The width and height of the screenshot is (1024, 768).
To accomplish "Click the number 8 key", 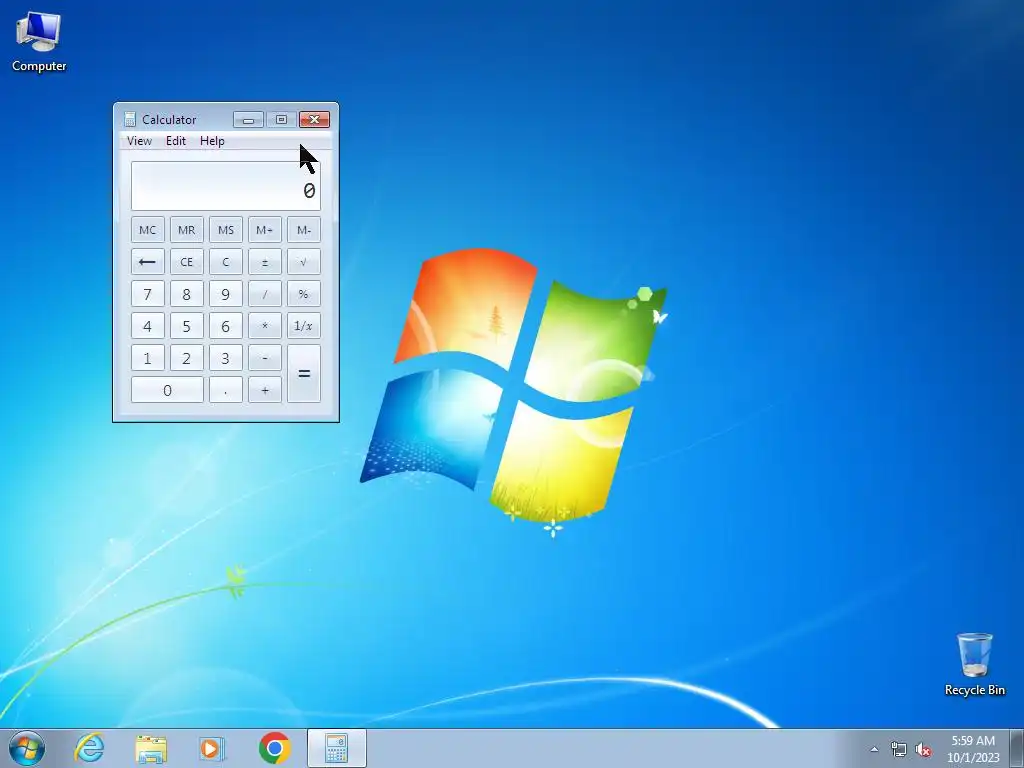I will pos(187,294).
